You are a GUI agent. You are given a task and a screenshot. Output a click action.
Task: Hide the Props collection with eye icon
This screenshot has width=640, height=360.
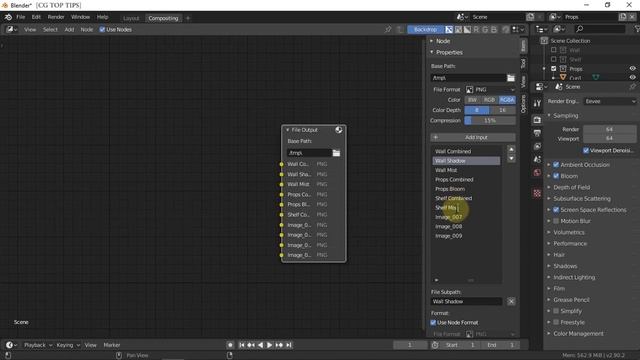click(x=632, y=69)
